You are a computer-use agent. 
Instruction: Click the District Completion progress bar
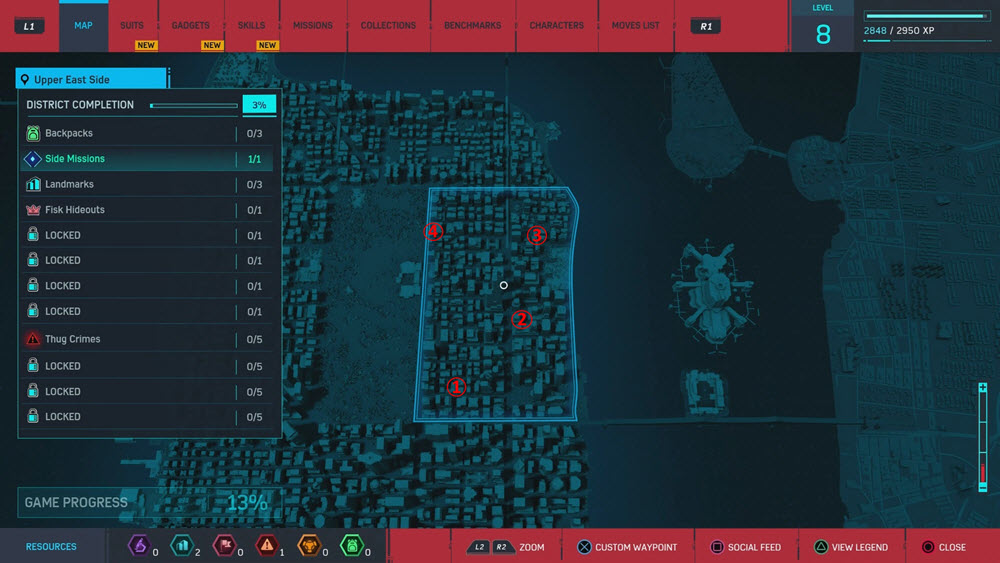pos(194,106)
